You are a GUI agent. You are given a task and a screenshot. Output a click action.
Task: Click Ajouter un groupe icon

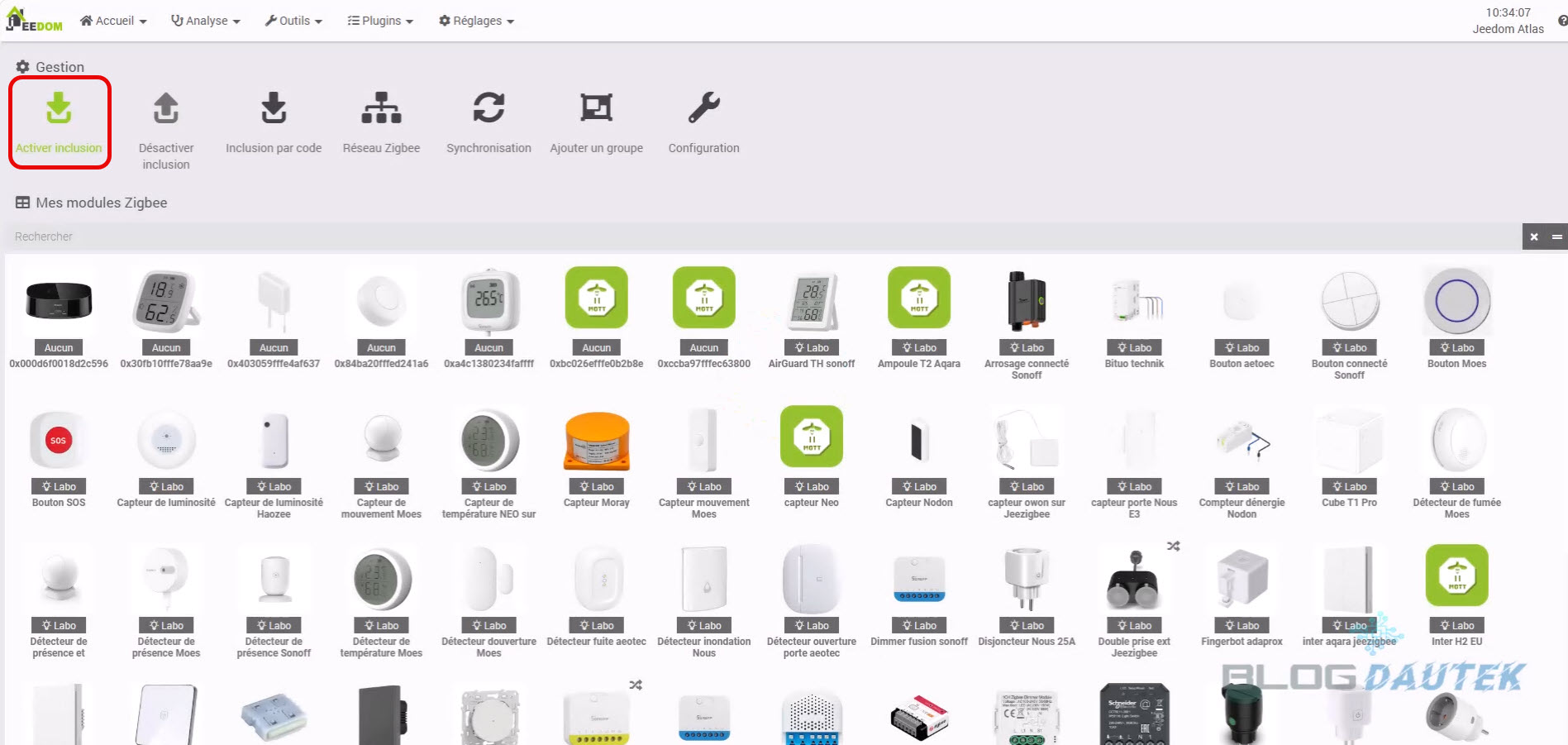click(x=596, y=107)
